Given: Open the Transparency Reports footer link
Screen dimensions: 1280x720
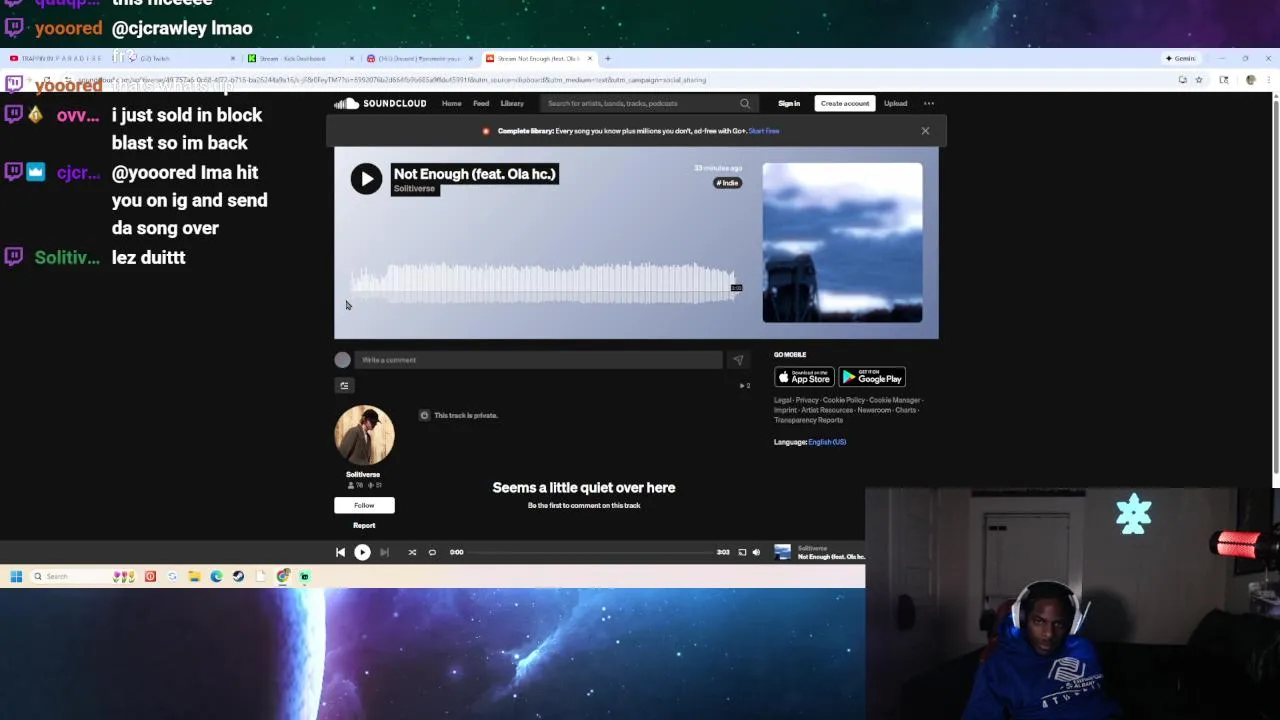Looking at the screenshot, I should [808, 420].
